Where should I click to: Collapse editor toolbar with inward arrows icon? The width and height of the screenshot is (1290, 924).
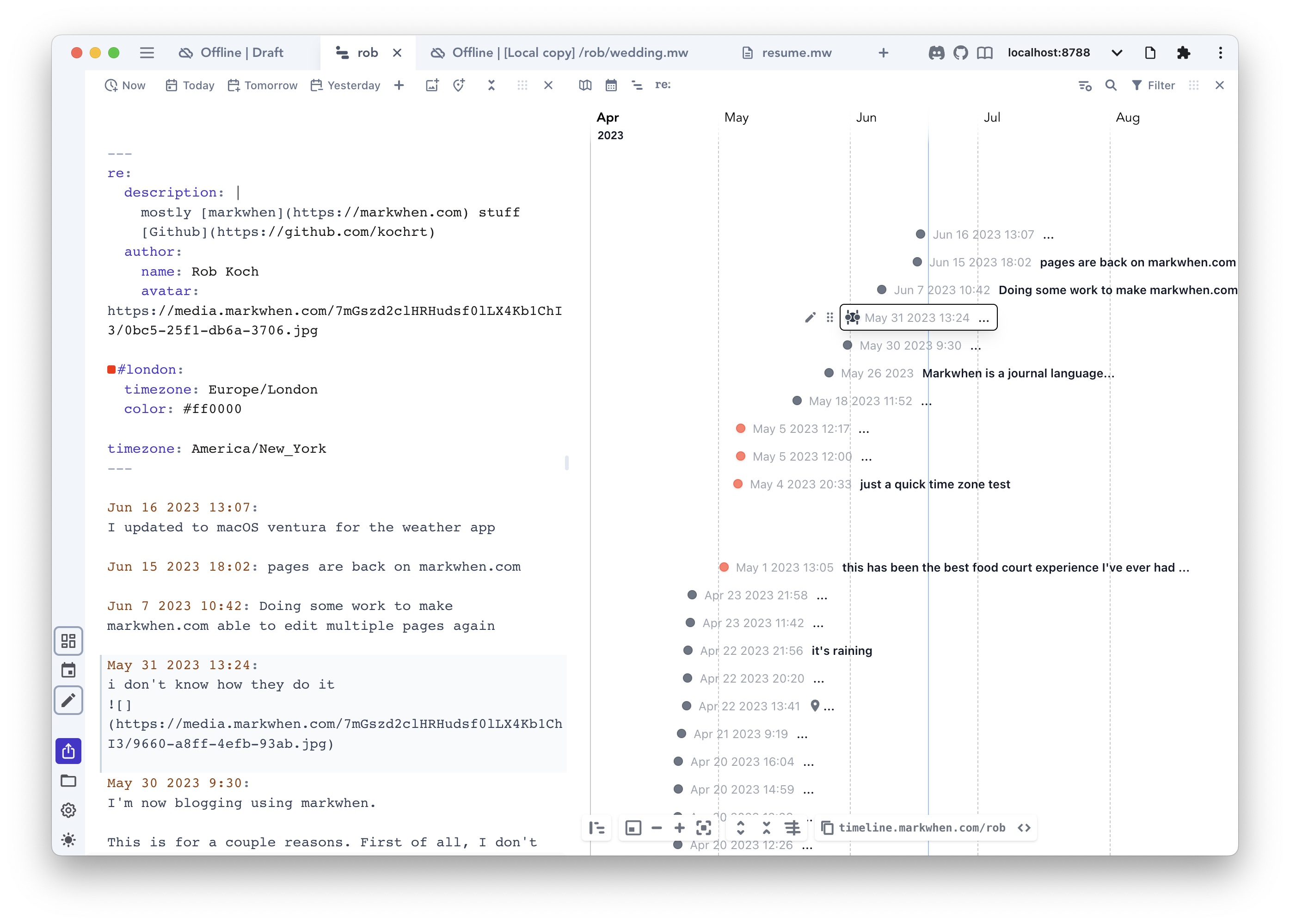click(491, 86)
